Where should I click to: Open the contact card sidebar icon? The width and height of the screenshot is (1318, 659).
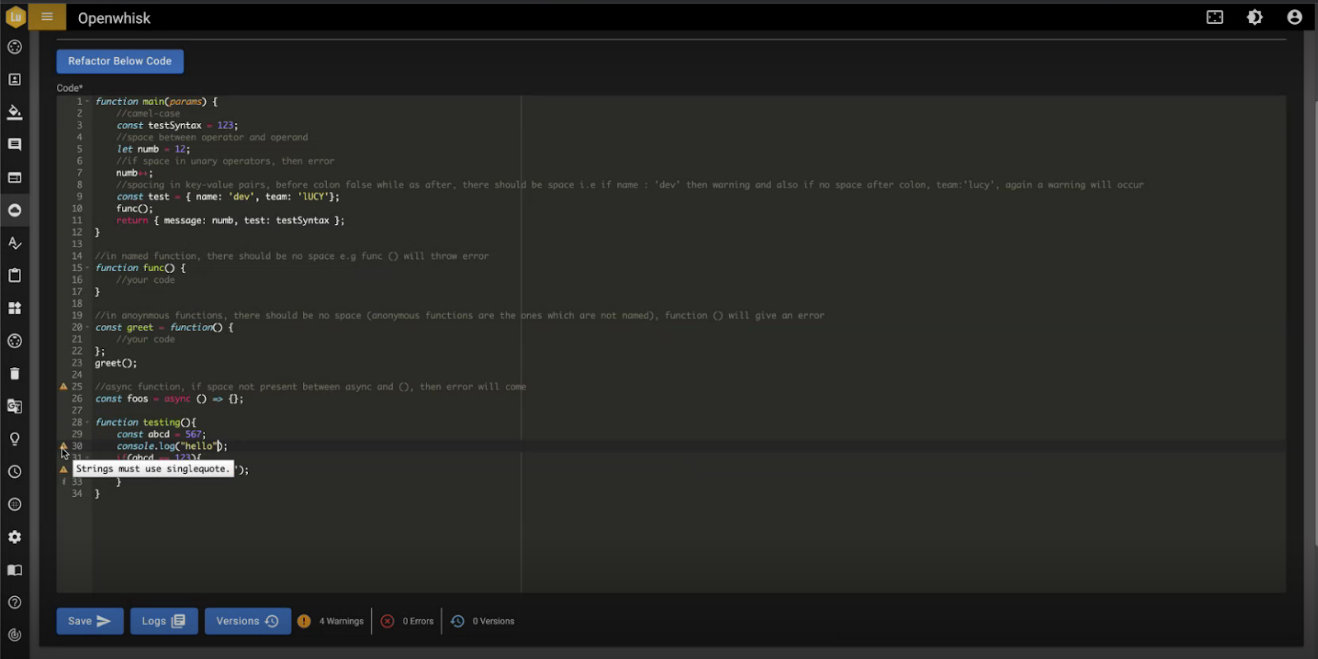click(x=15, y=80)
